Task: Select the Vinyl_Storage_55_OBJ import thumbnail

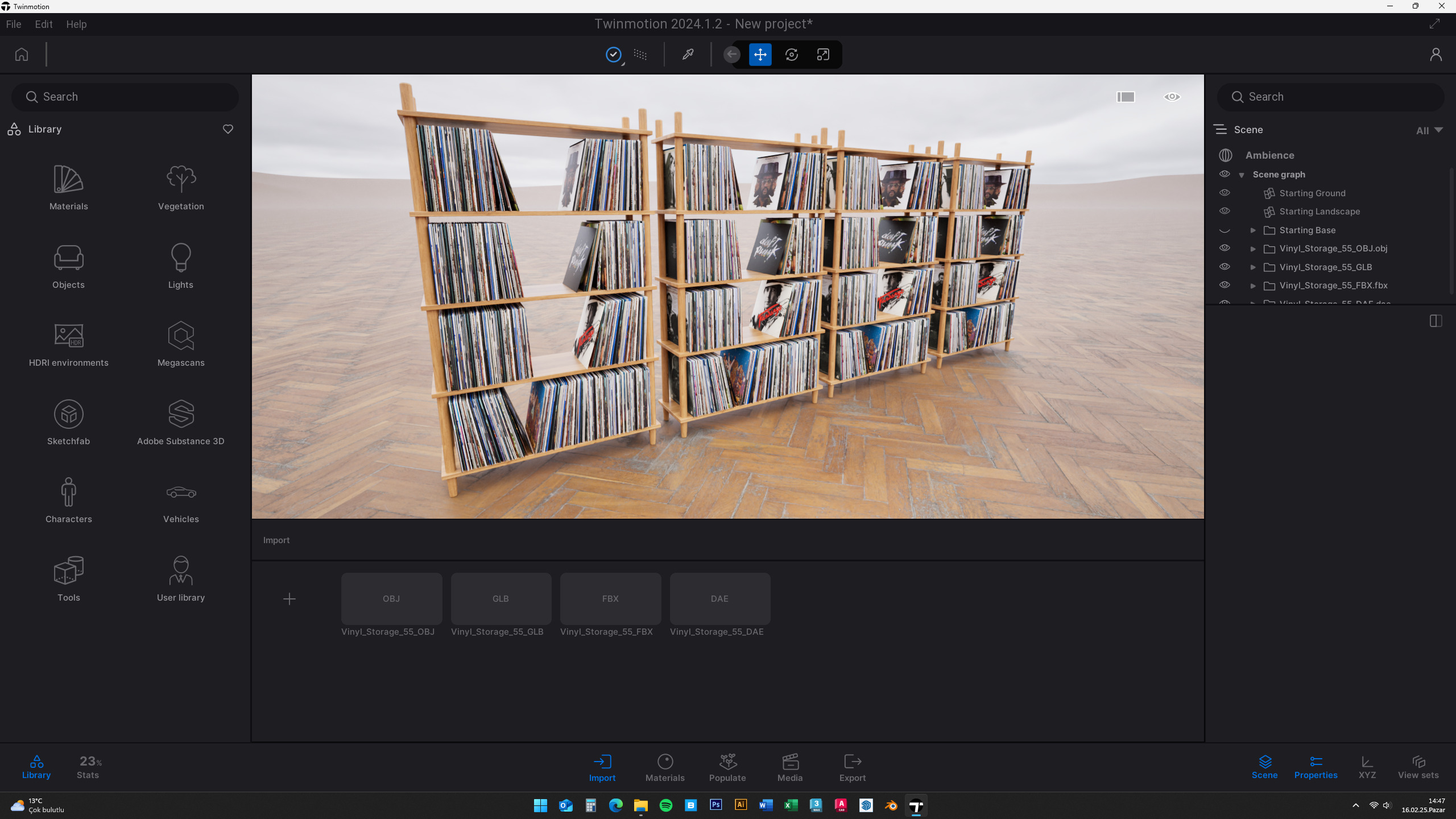Action: pos(391,598)
